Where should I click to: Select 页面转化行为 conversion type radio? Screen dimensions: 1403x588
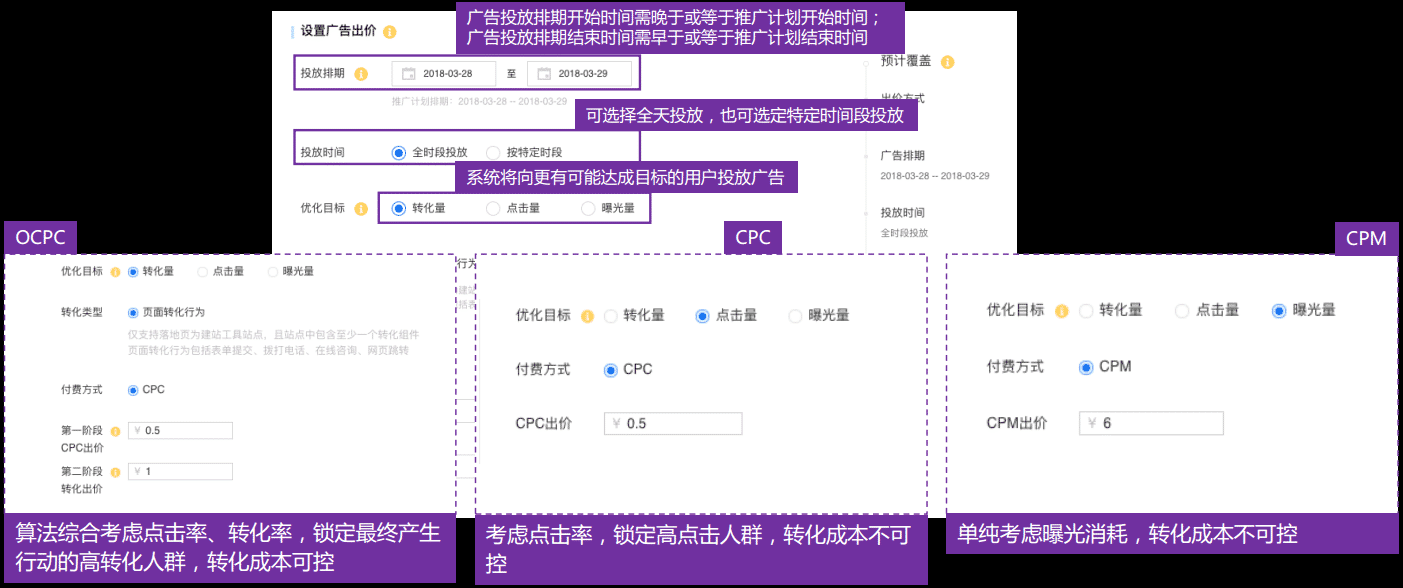pos(133,312)
